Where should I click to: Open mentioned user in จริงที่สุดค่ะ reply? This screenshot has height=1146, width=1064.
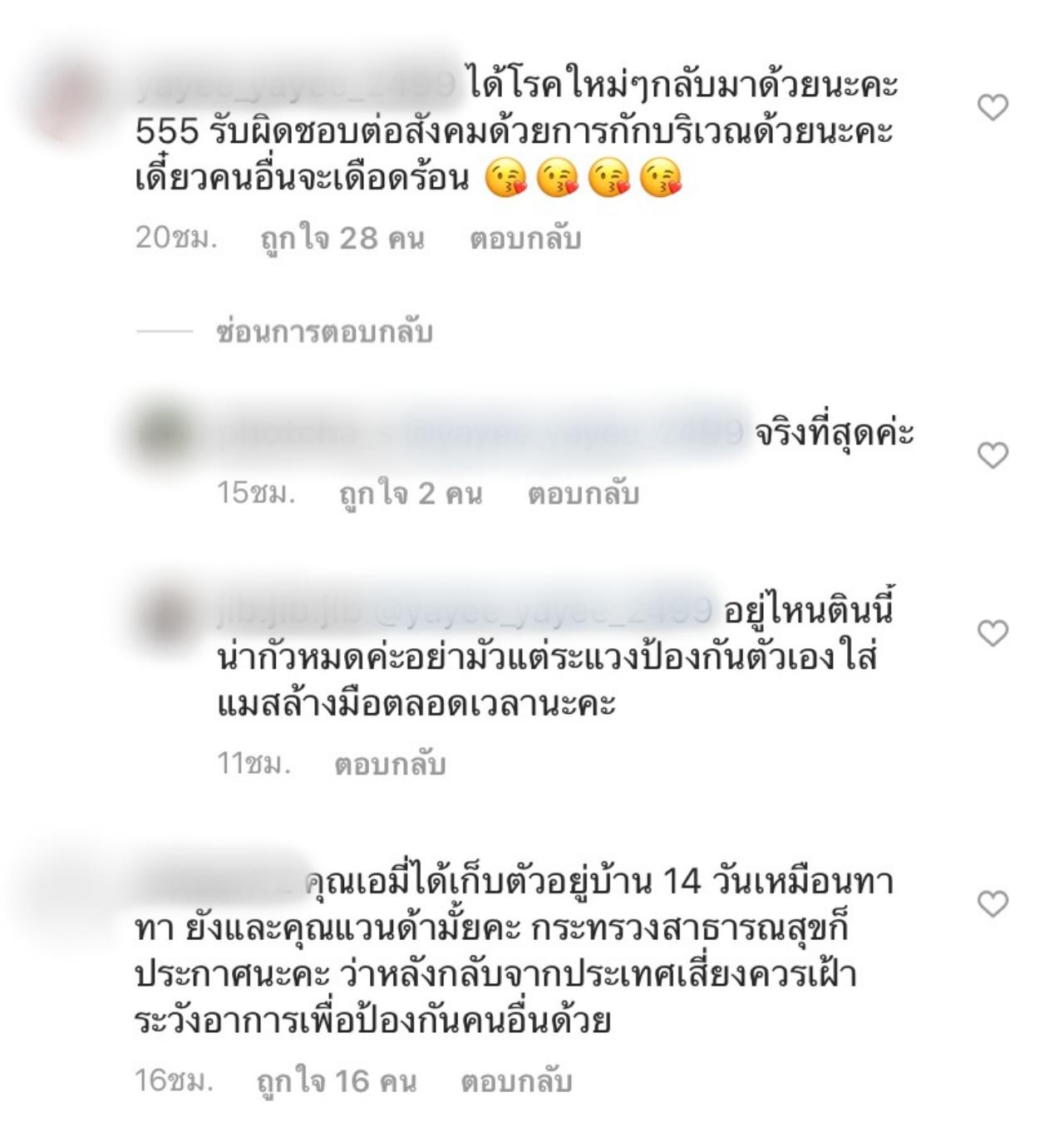coord(574,433)
